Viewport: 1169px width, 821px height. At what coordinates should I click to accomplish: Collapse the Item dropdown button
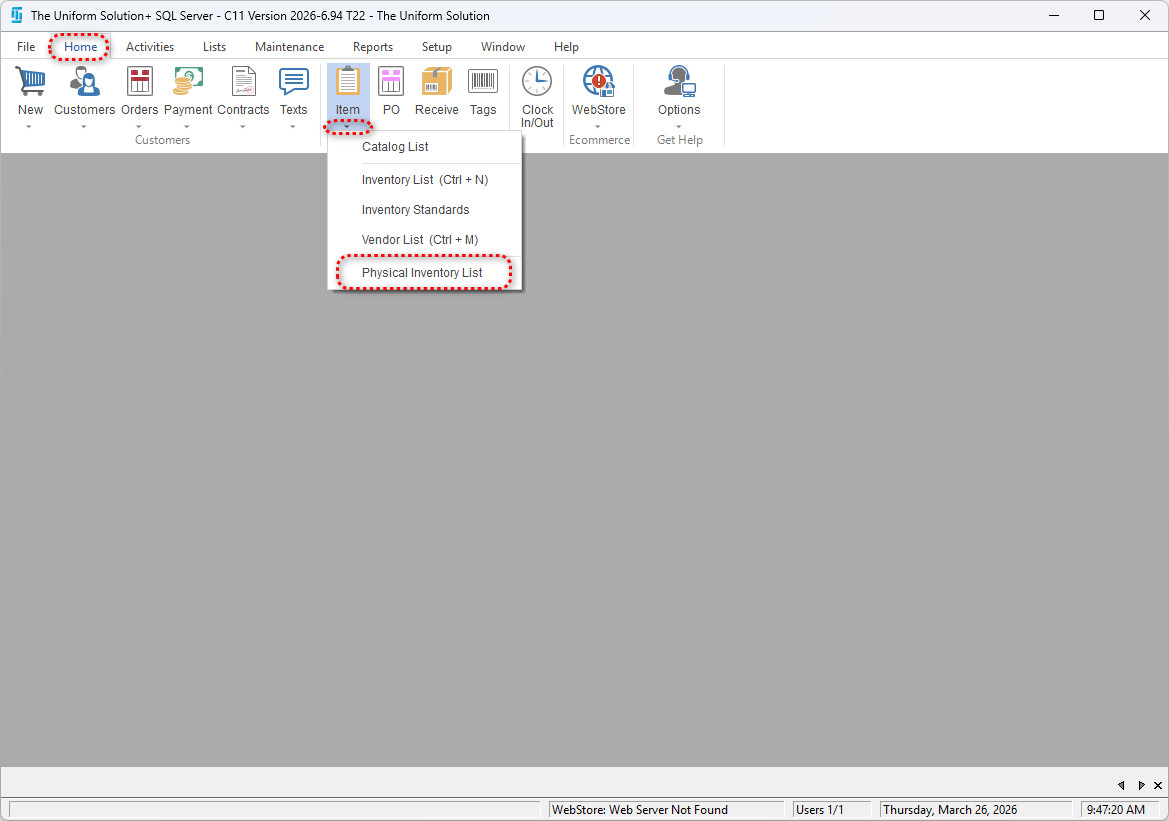(x=347, y=126)
